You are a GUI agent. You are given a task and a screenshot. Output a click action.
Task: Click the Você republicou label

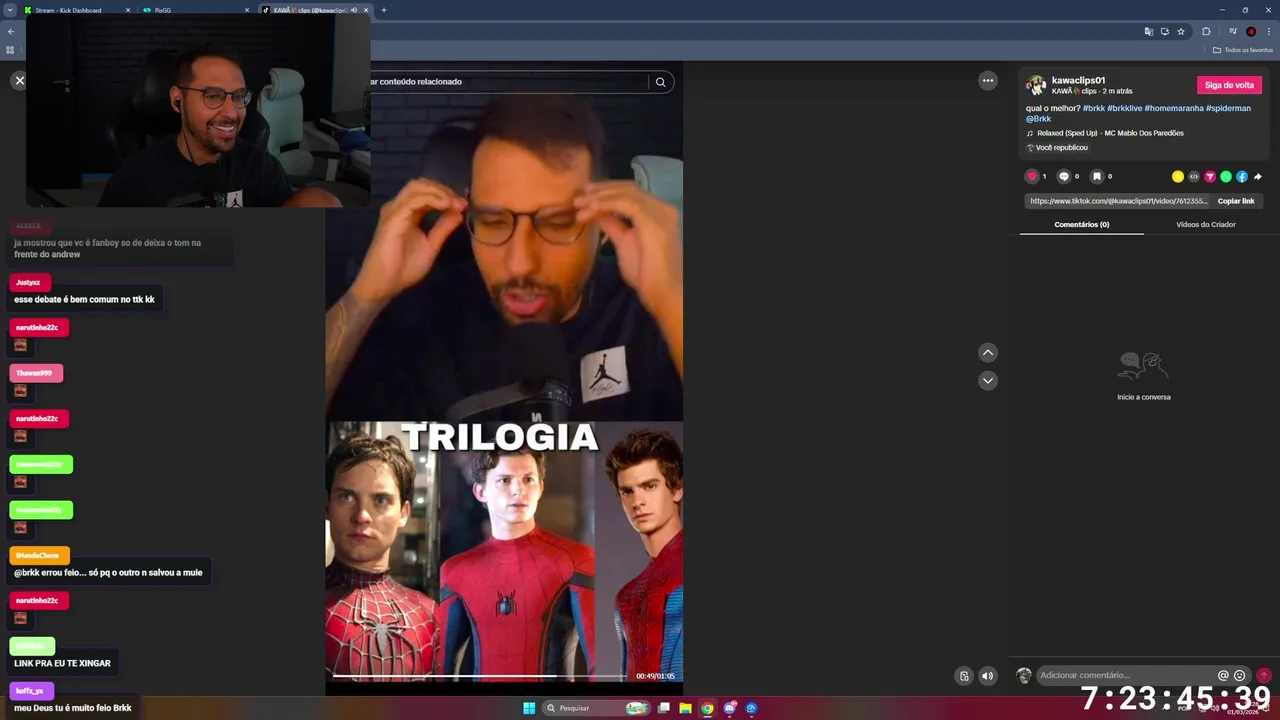(1061, 148)
